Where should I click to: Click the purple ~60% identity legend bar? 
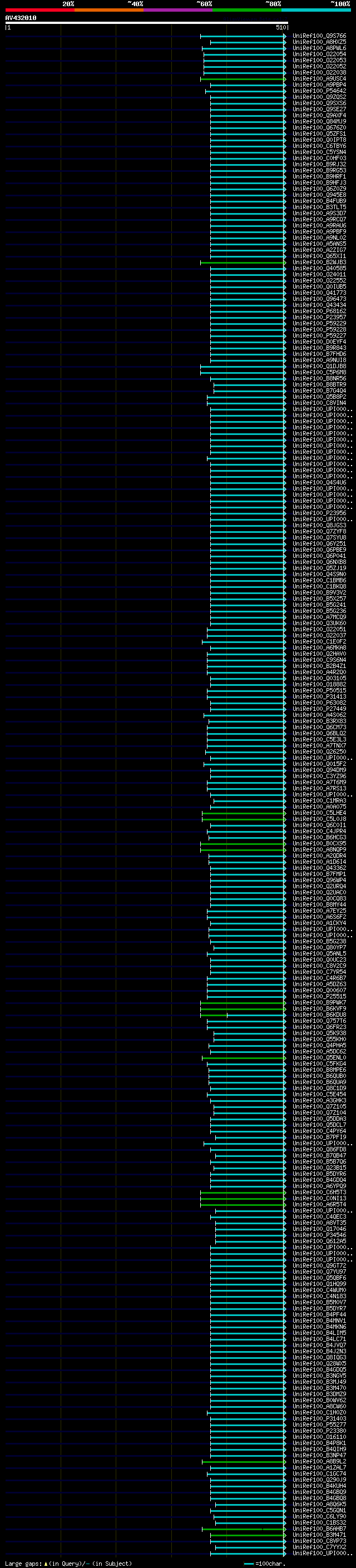(177, 10)
